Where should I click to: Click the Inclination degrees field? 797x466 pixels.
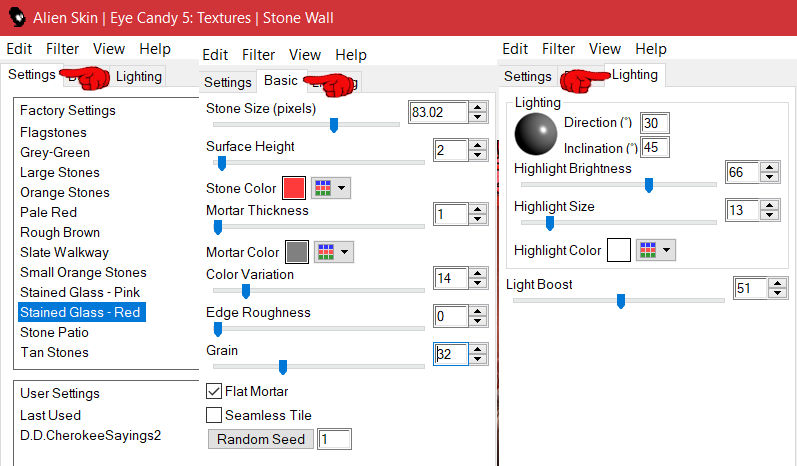coord(654,147)
